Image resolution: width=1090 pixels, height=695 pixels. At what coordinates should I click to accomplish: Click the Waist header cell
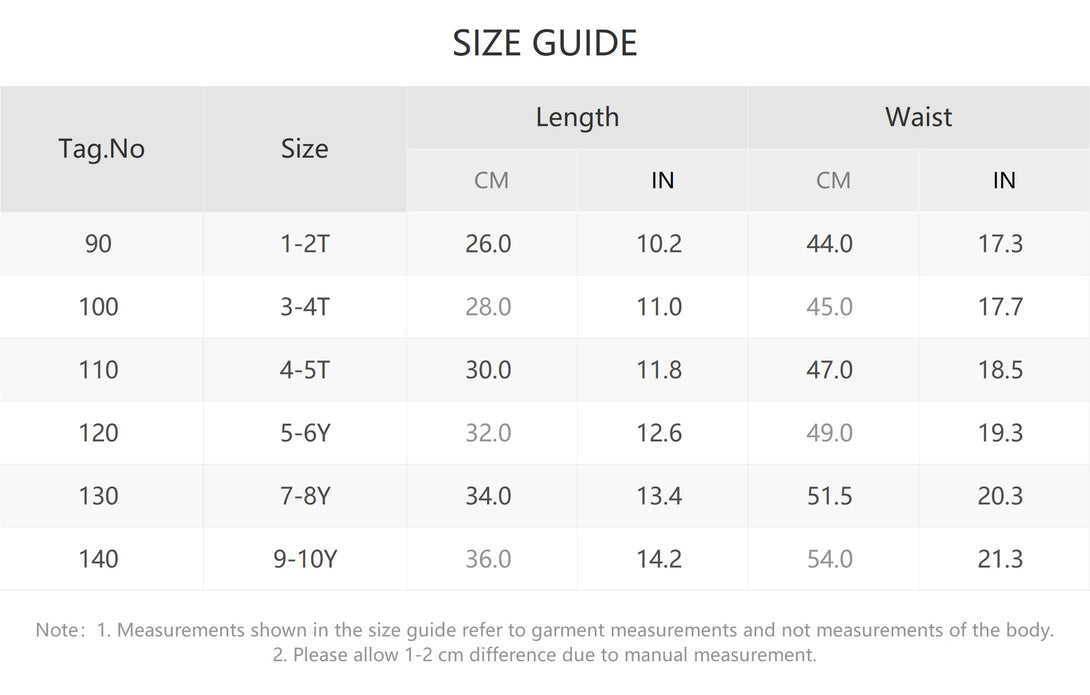pyautogui.click(x=919, y=117)
